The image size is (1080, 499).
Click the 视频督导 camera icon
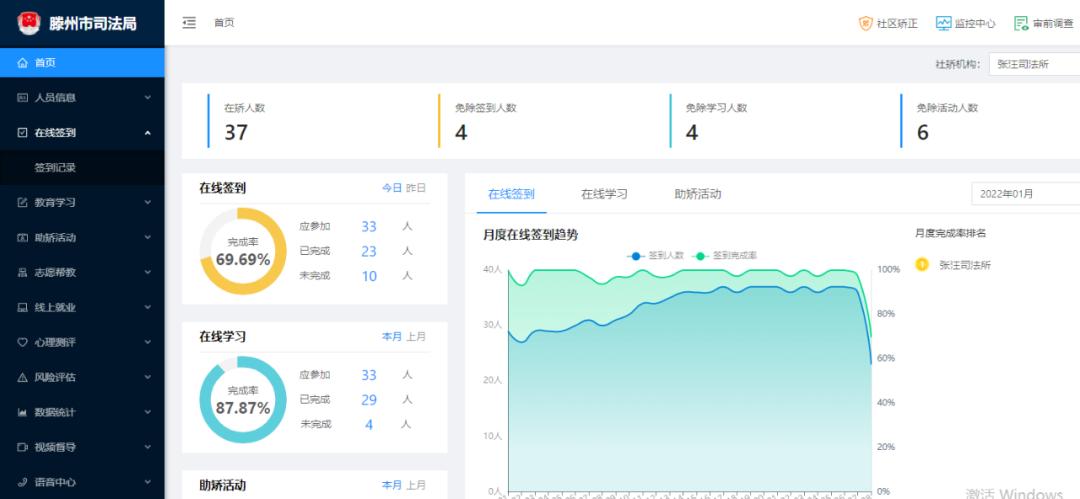pyautogui.click(x=22, y=447)
